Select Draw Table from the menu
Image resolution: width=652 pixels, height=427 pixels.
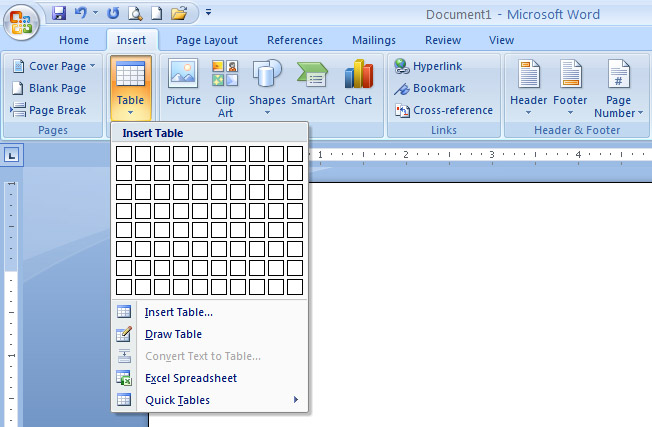click(173, 334)
